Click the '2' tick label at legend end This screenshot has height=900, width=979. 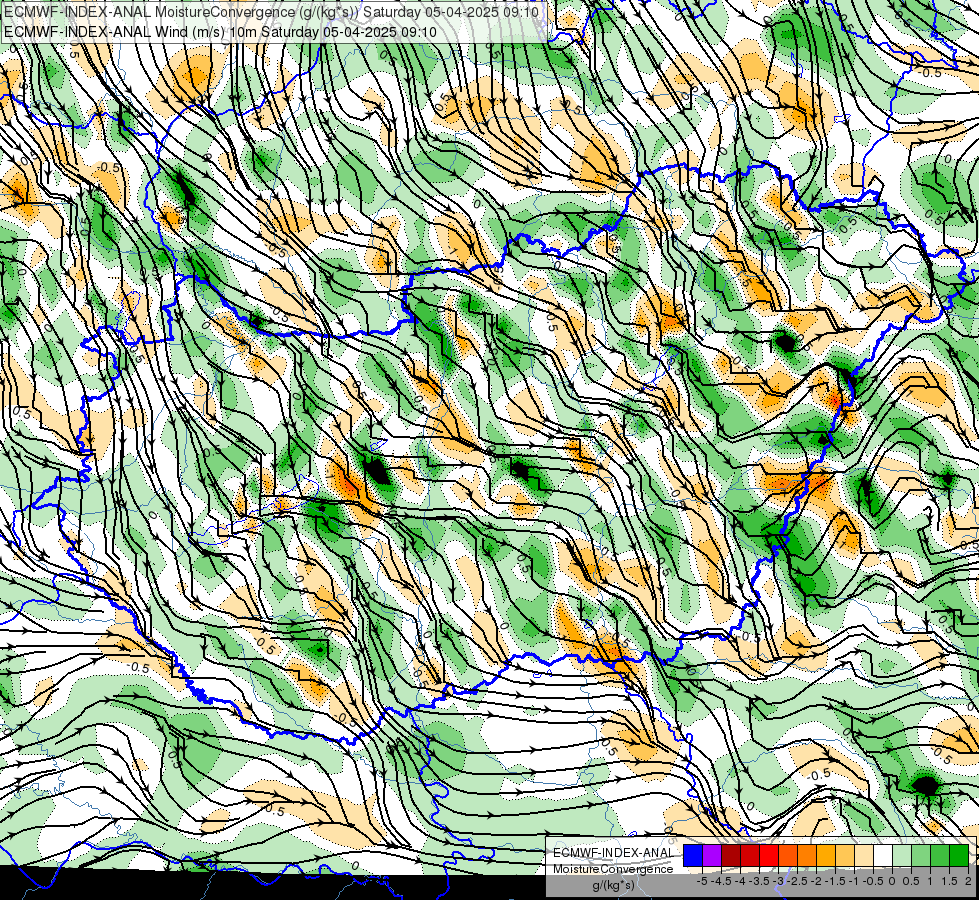[x=968, y=881]
